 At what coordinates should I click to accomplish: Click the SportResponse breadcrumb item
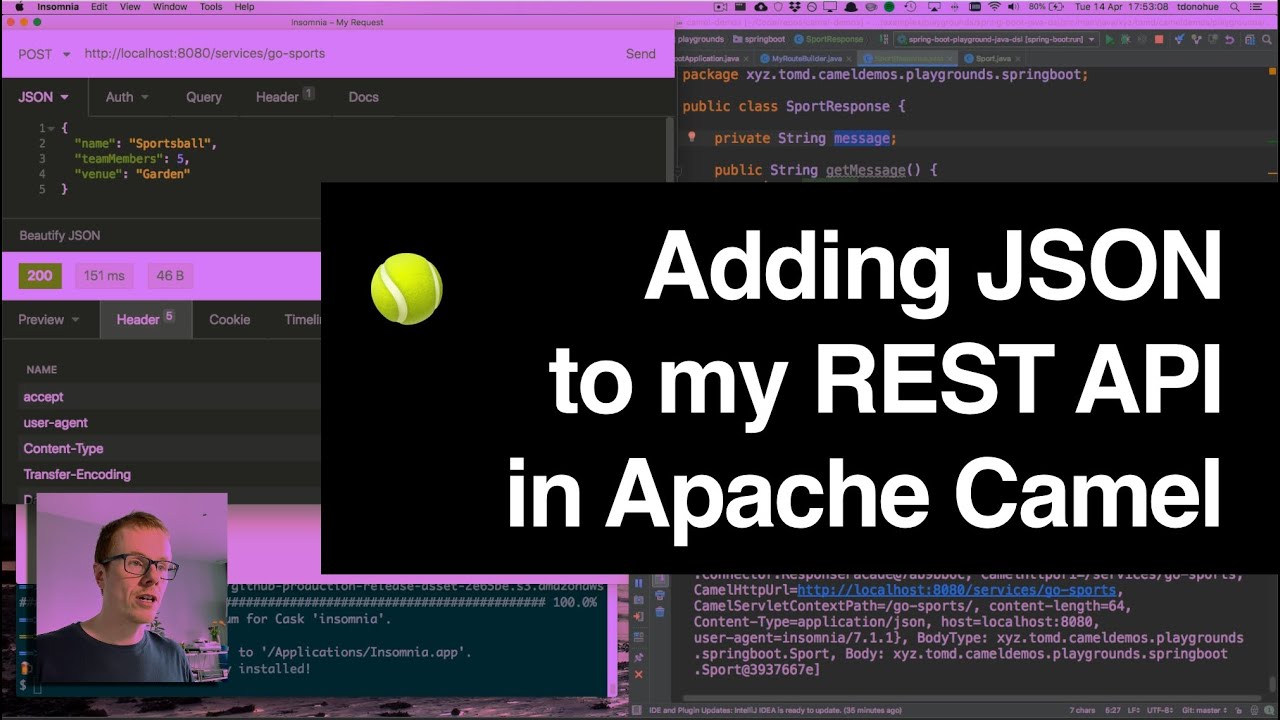tap(828, 39)
